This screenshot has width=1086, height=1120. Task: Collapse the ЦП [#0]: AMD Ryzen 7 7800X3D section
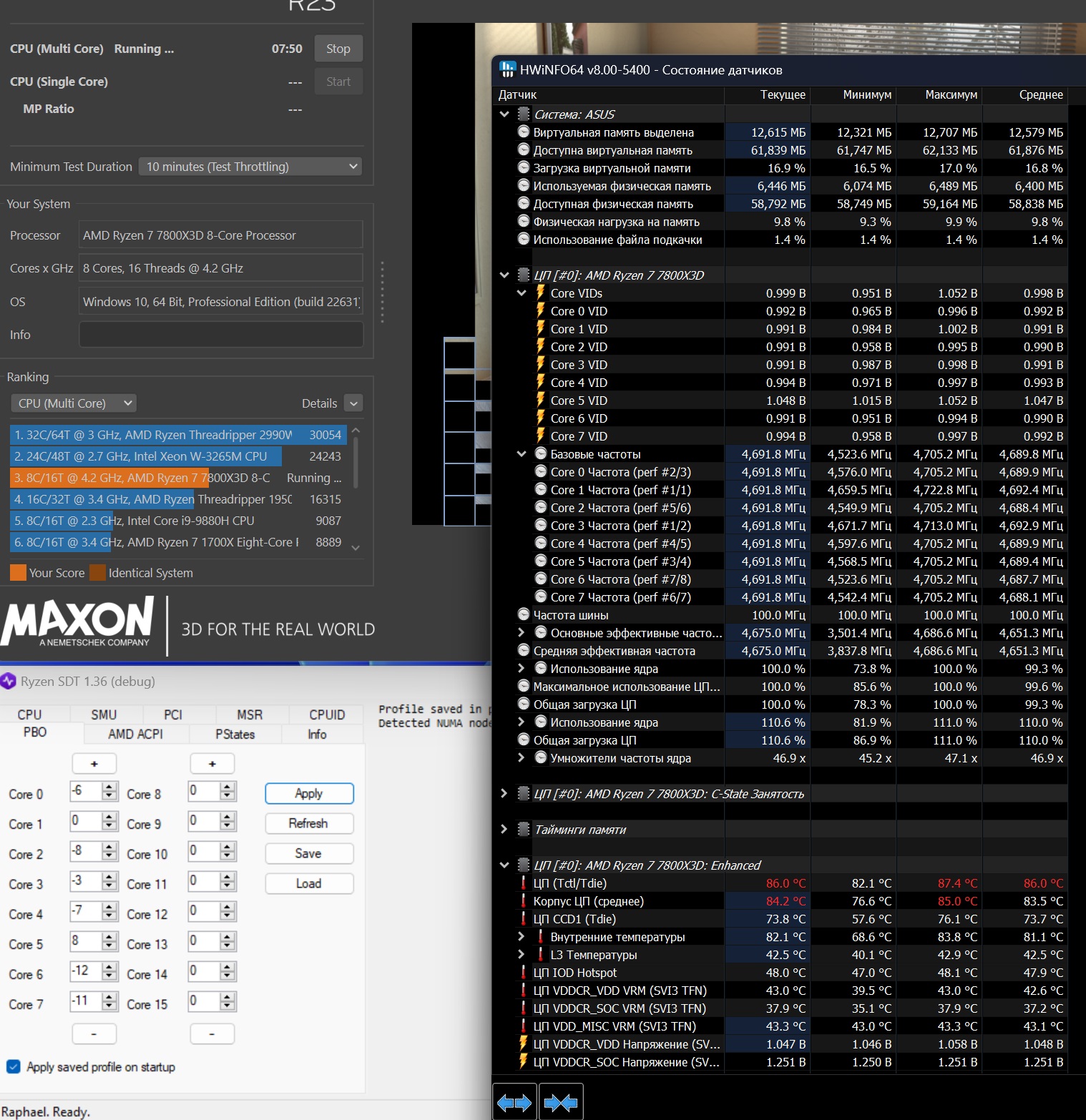coord(504,275)
